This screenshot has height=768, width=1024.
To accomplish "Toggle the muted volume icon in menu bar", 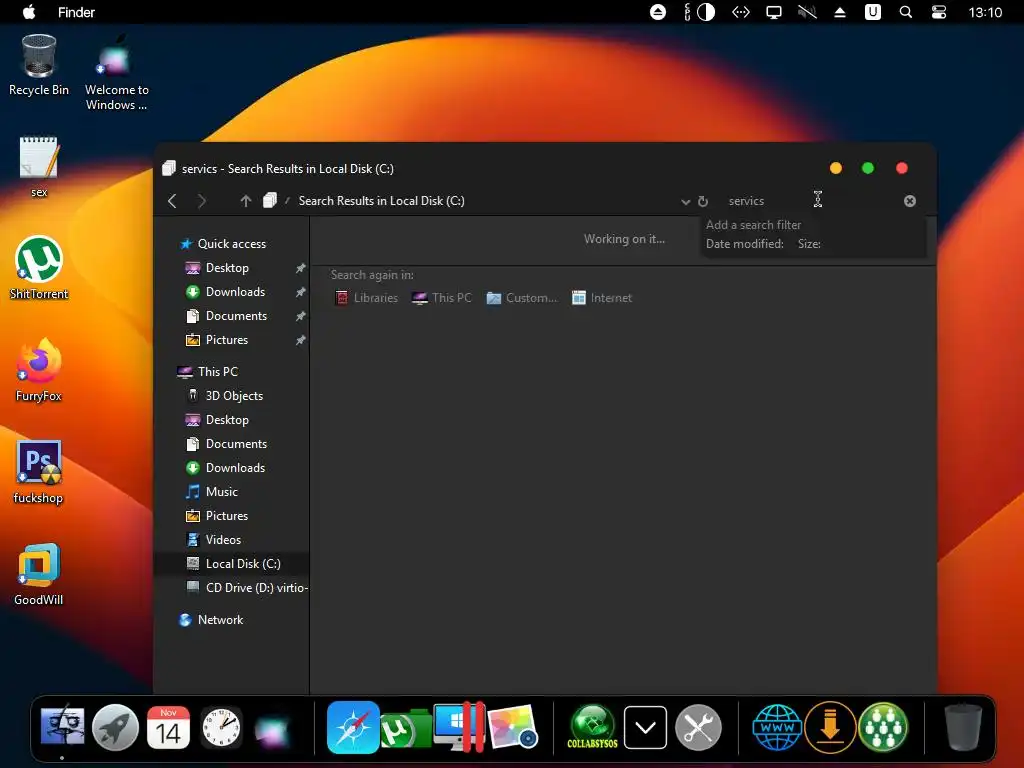I will pyautogui.click(x=807, y=12).
